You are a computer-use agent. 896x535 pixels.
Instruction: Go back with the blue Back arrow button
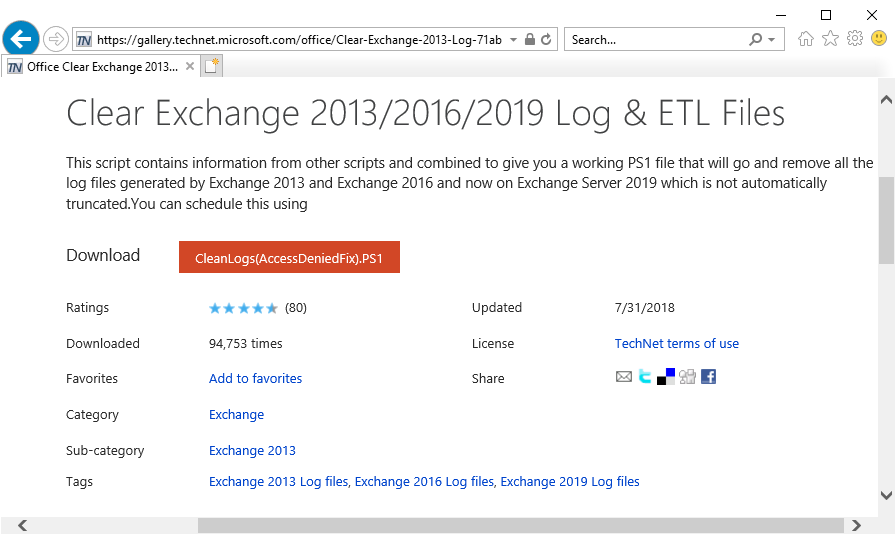(x=21, y=39)
